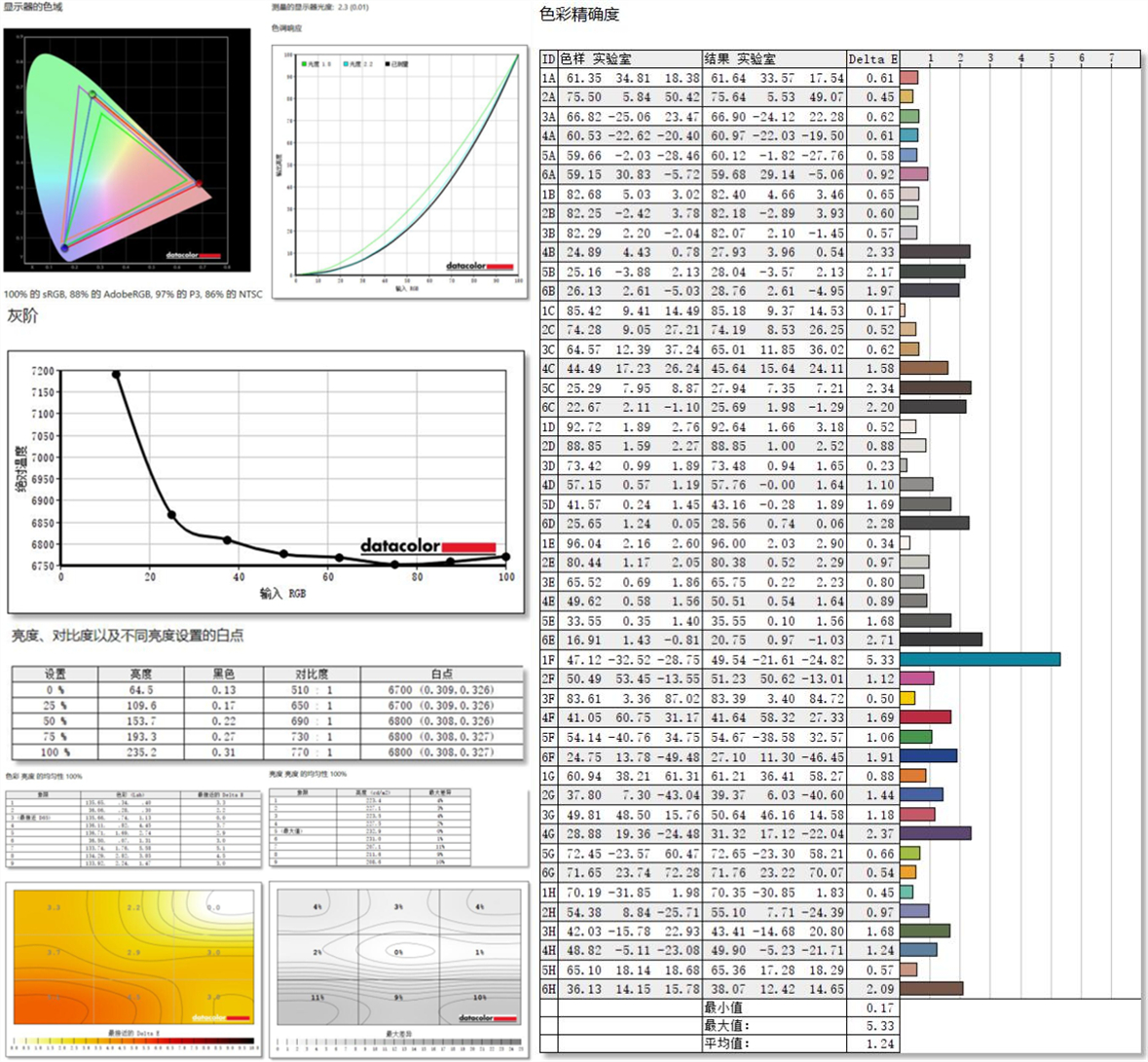The width and height of the screenshot is (1148, 1062).
Task: Click the black 已测量 legend marker
Action: [x=389, y=64]
